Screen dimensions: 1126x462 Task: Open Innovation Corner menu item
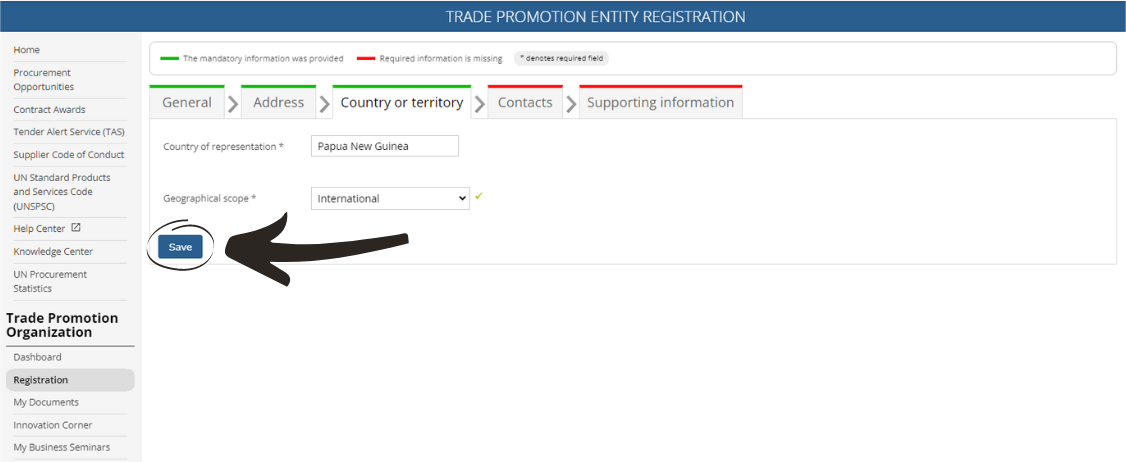(x=53, y=425)
